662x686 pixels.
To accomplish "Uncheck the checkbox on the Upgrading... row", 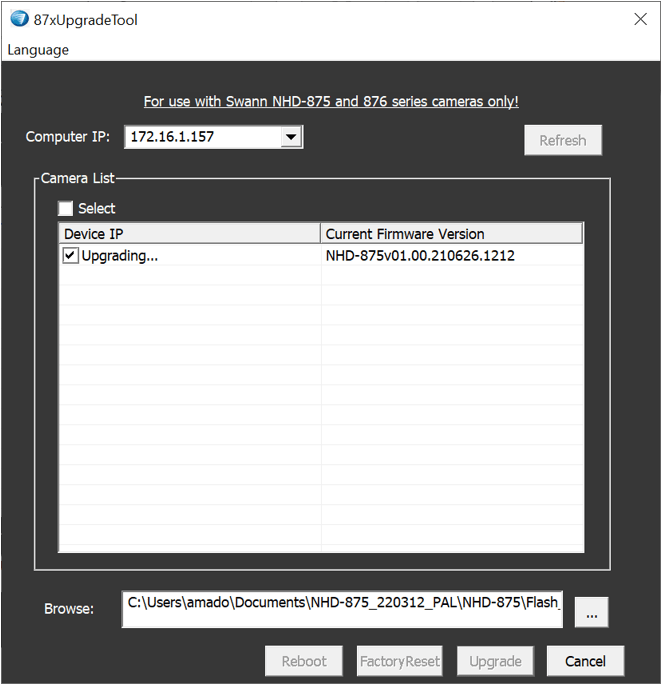I will click(x=70, y=256).
